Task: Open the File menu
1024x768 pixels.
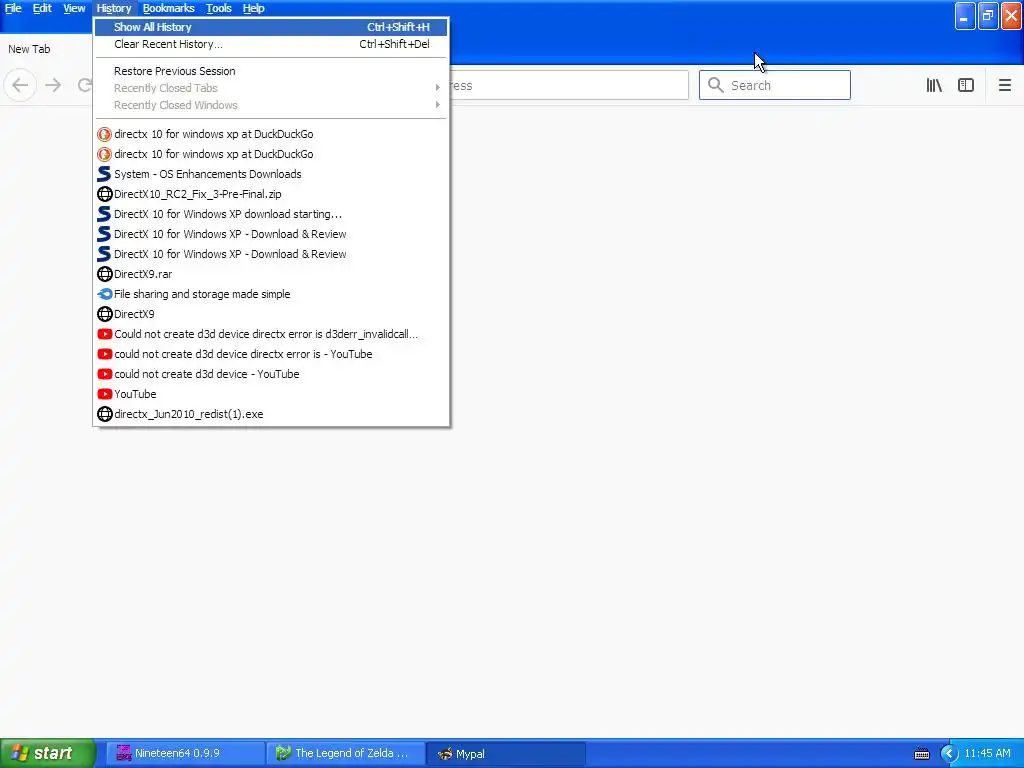Action: [13, 8]
